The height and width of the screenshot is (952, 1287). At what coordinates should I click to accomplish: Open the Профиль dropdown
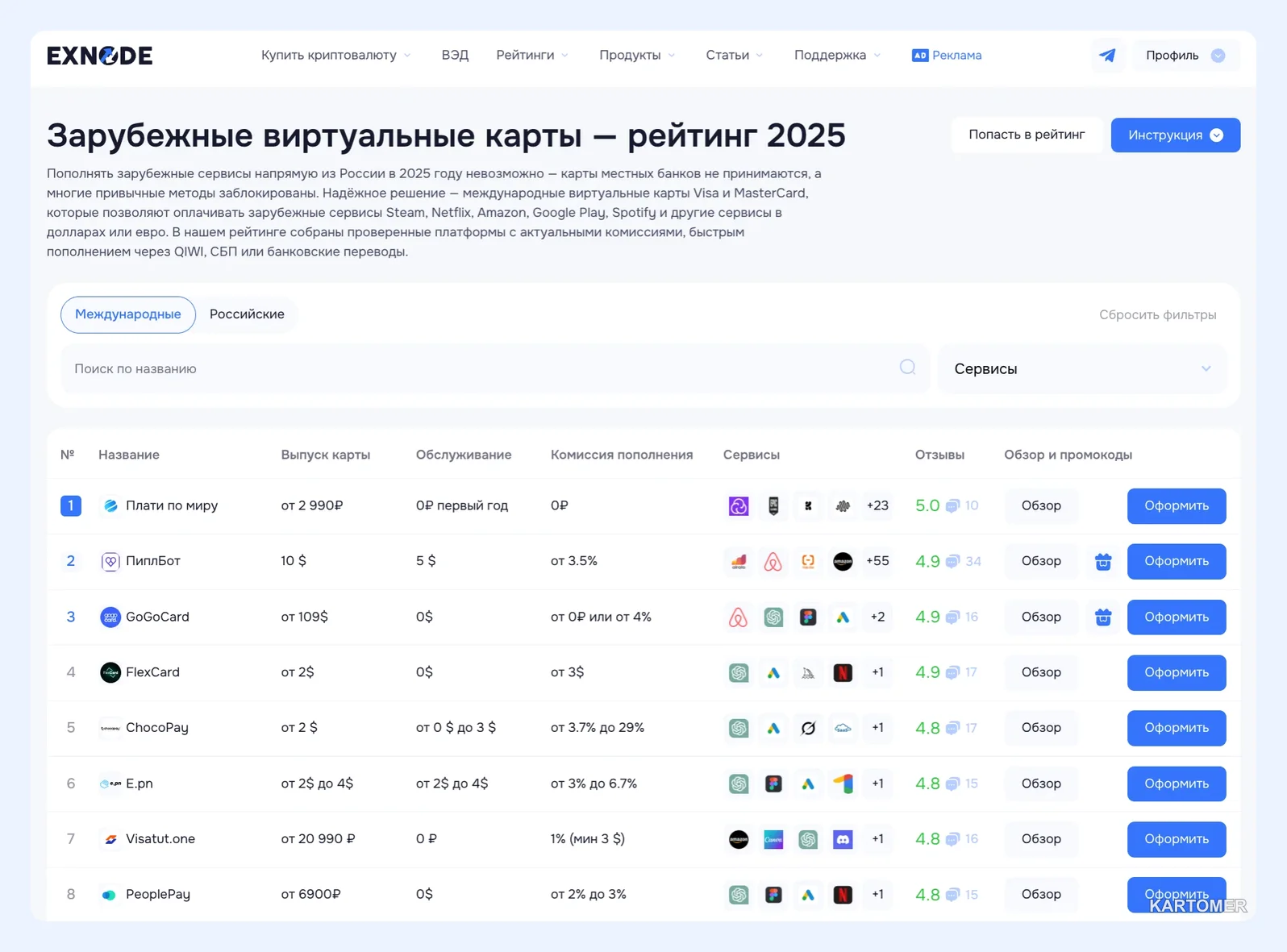tap(1185, 56)
